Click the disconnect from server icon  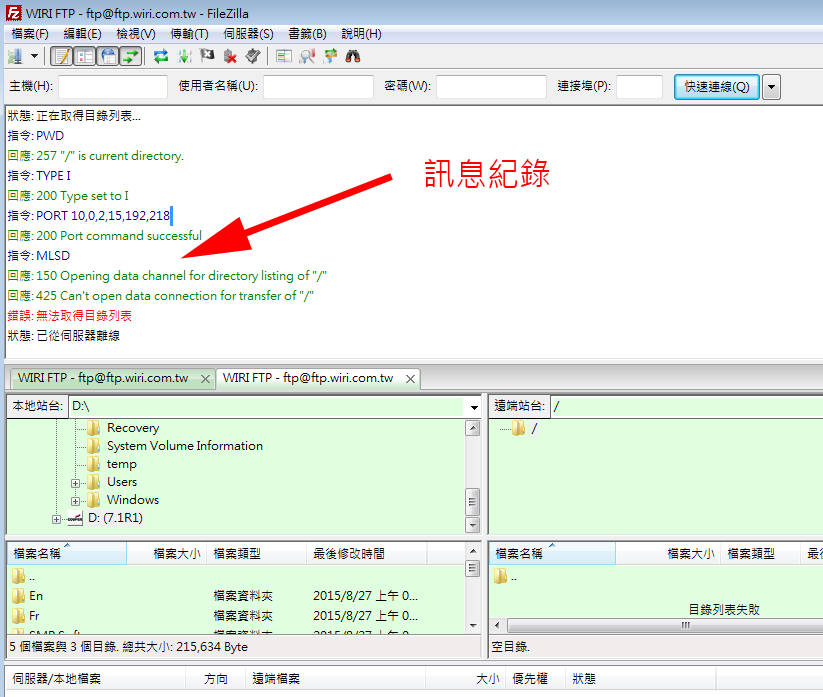tap(230, 56)
